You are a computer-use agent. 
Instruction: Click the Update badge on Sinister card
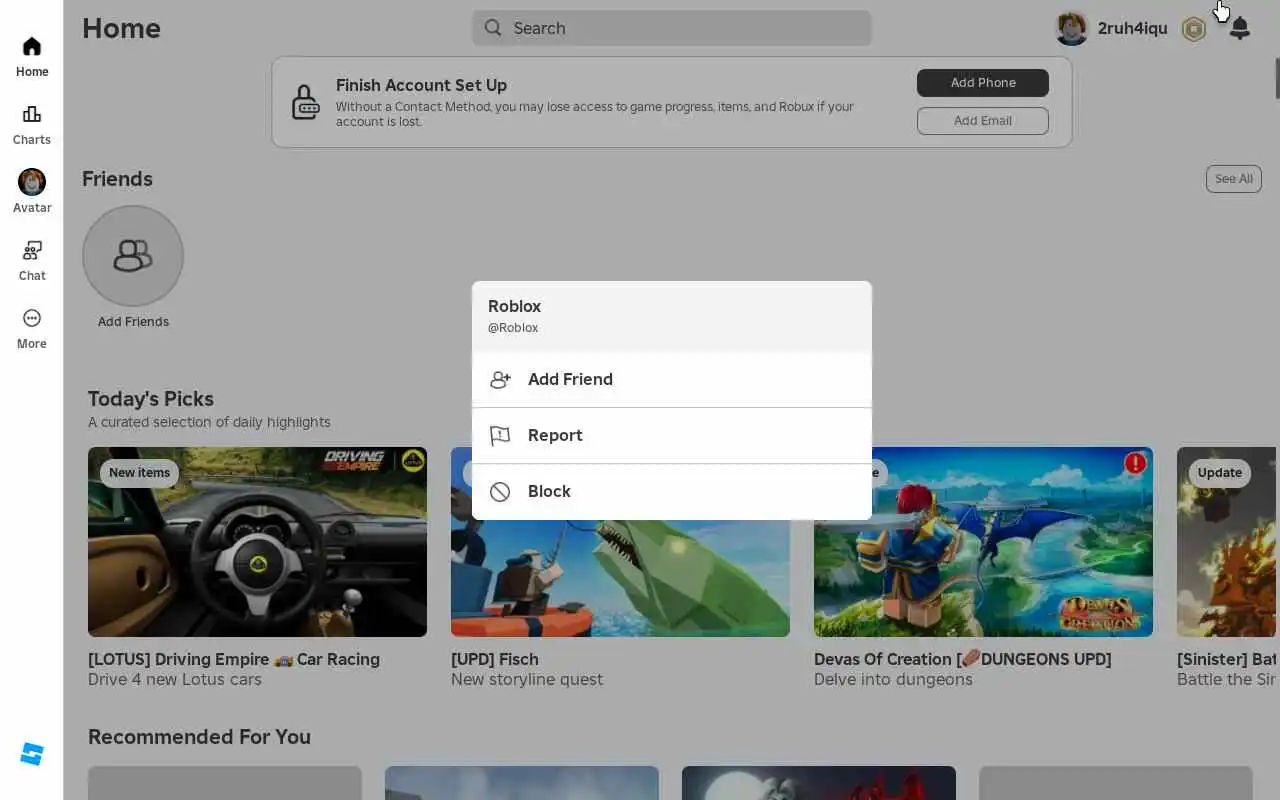pyautogui.click(x=1219, y=473)
